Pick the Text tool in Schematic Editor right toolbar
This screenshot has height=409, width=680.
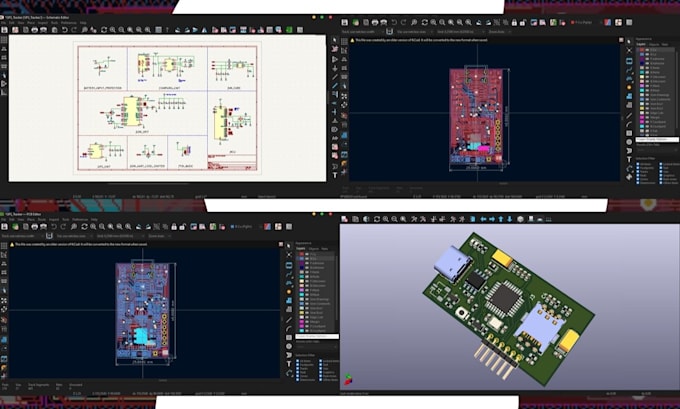(x=335, y=175)
